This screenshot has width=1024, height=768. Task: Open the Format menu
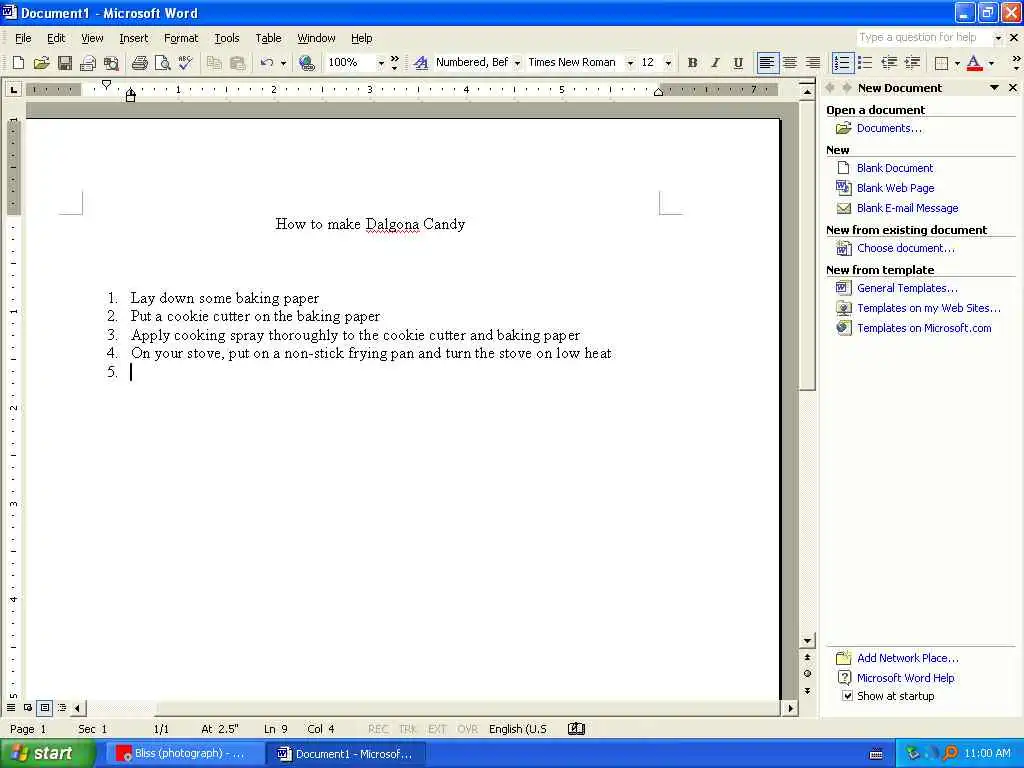181,38
